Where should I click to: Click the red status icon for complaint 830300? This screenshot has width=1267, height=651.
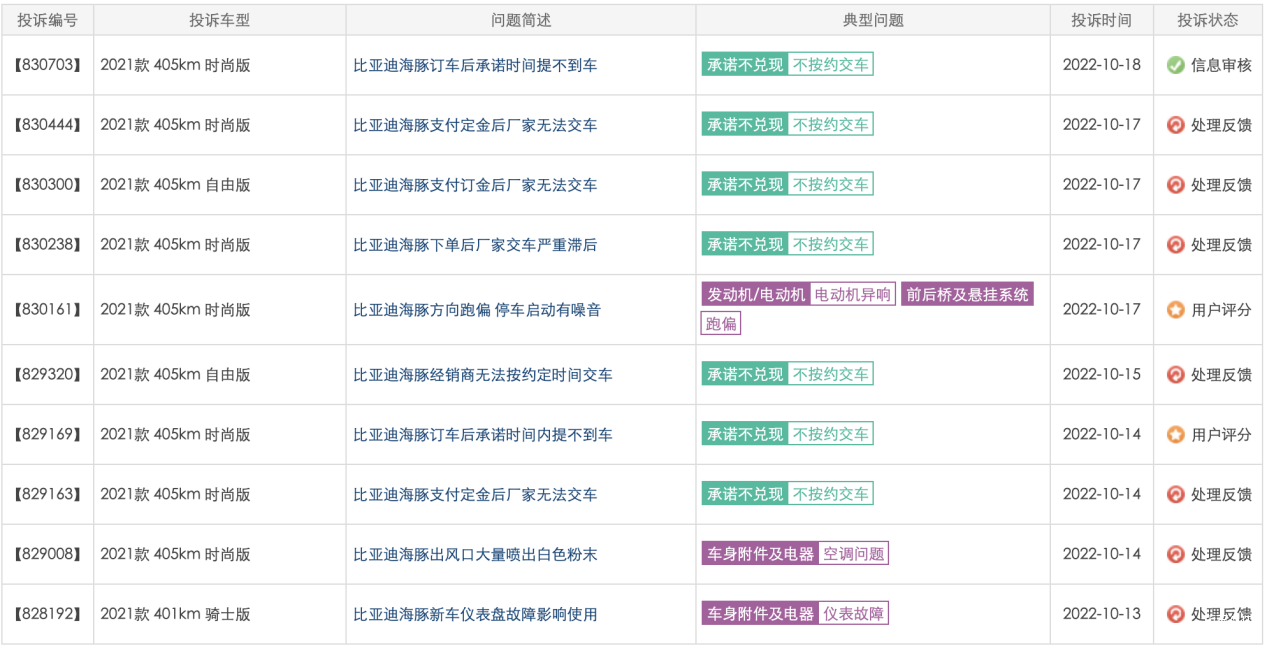[x=1176, y=185]
